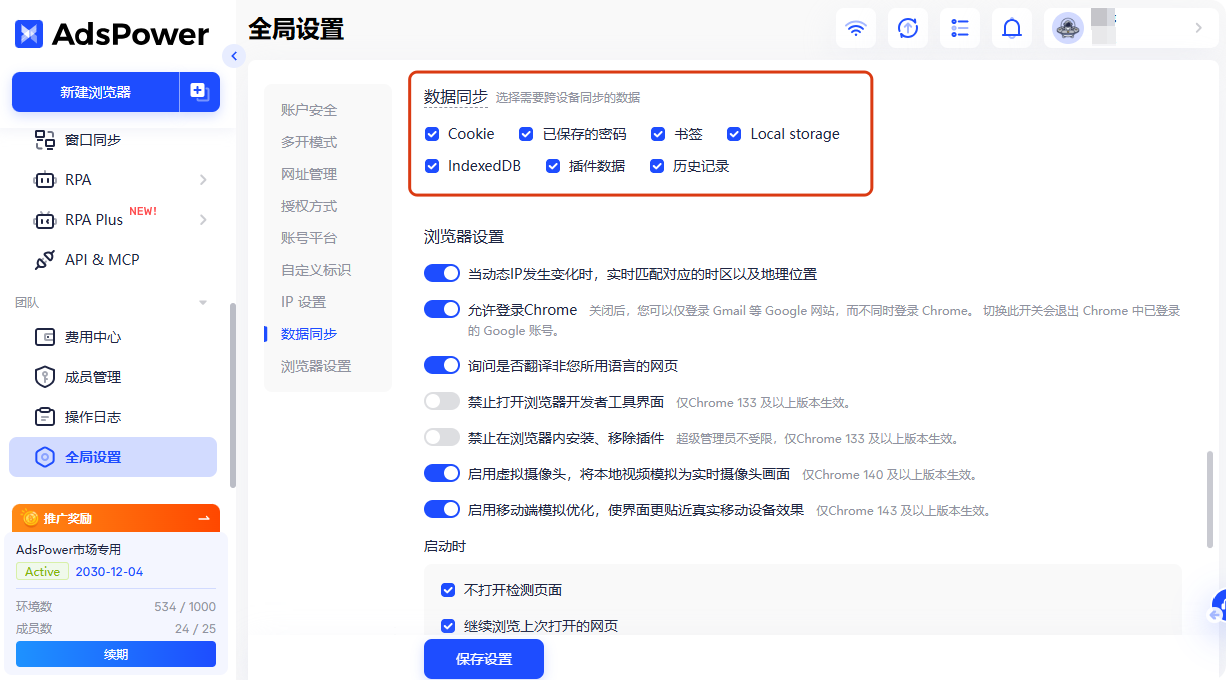The height and width of the screenshot is (680, 1226).
Task: Uncheck the Cookie sync checkbox
Action: coord(432,134)
